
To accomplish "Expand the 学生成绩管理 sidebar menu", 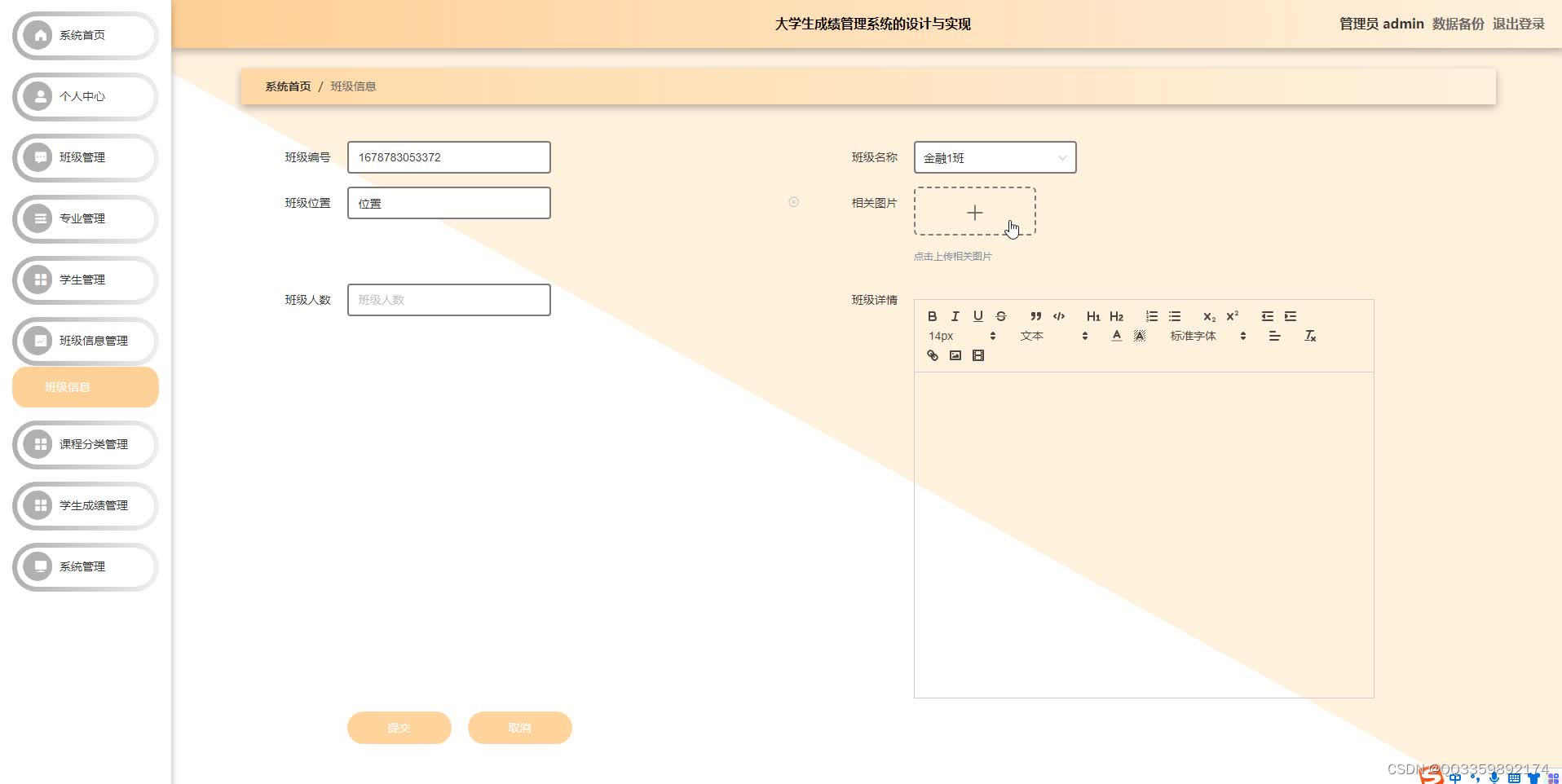I will click(x=86, y=505).
